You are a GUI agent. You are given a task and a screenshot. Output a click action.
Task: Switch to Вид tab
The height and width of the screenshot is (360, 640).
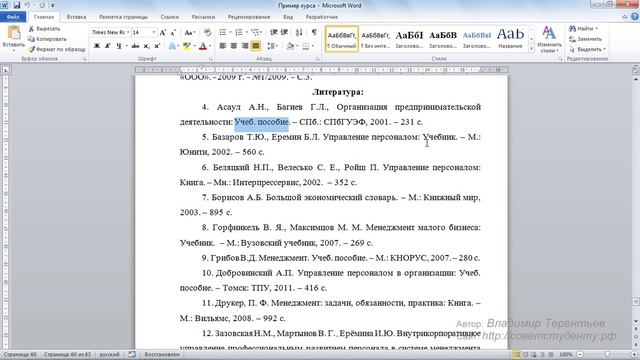tap(288, 17)
